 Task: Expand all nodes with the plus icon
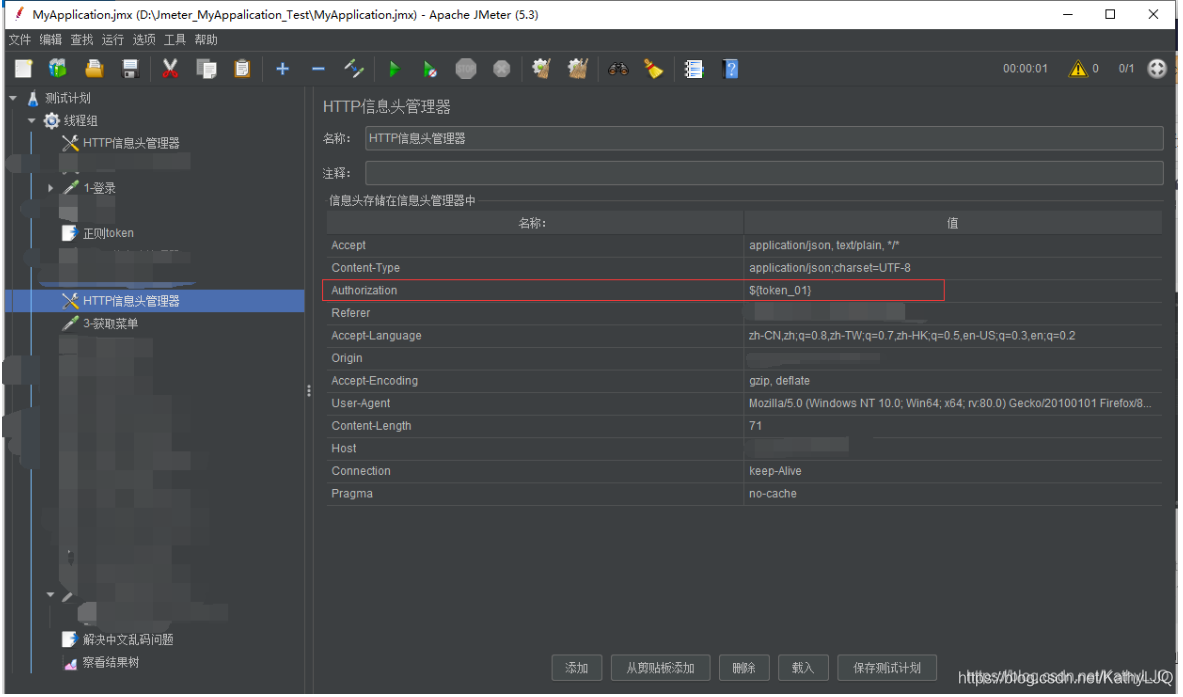[282, 69]
